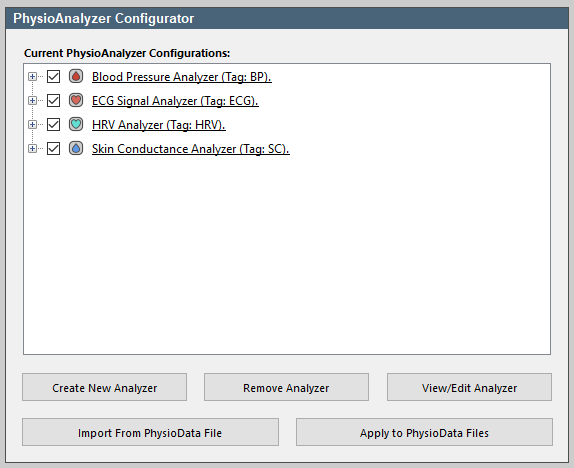Expand the Blood Pressure Analyzer tree node
Screen dimensions: 574x468
point(33,77)
